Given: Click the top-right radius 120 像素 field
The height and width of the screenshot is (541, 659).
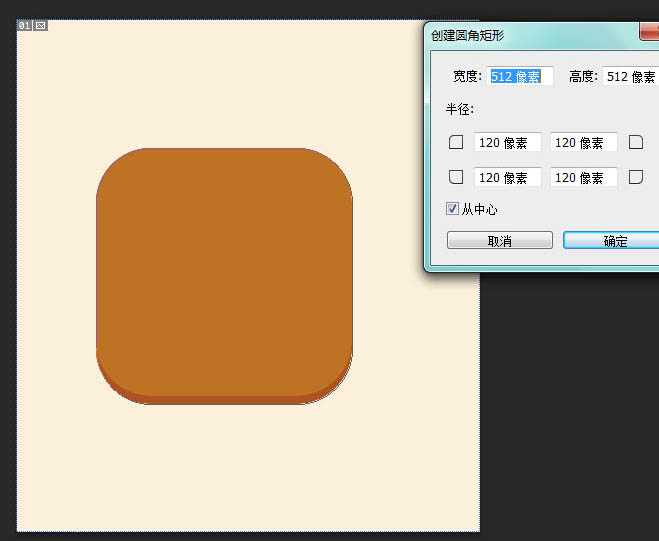Looking at the screenshot, I should tap(583, 143).
